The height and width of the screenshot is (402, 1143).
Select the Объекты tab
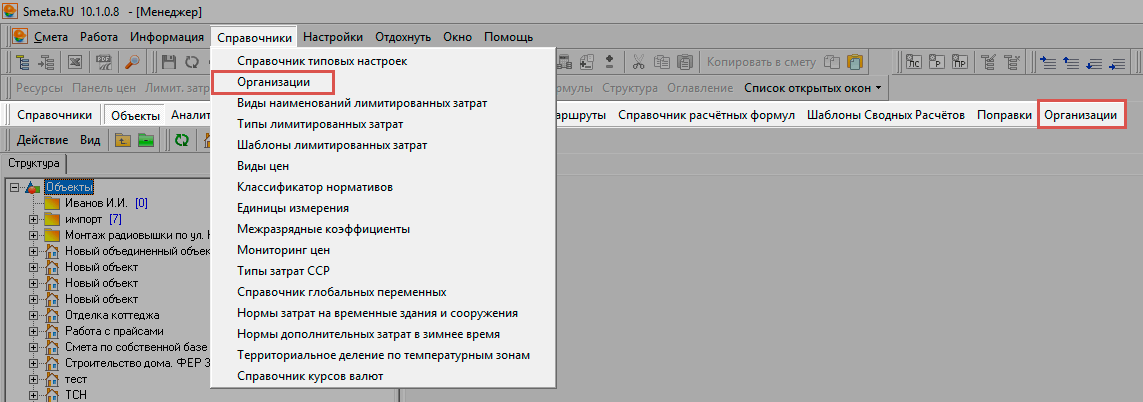click(136, 115)
